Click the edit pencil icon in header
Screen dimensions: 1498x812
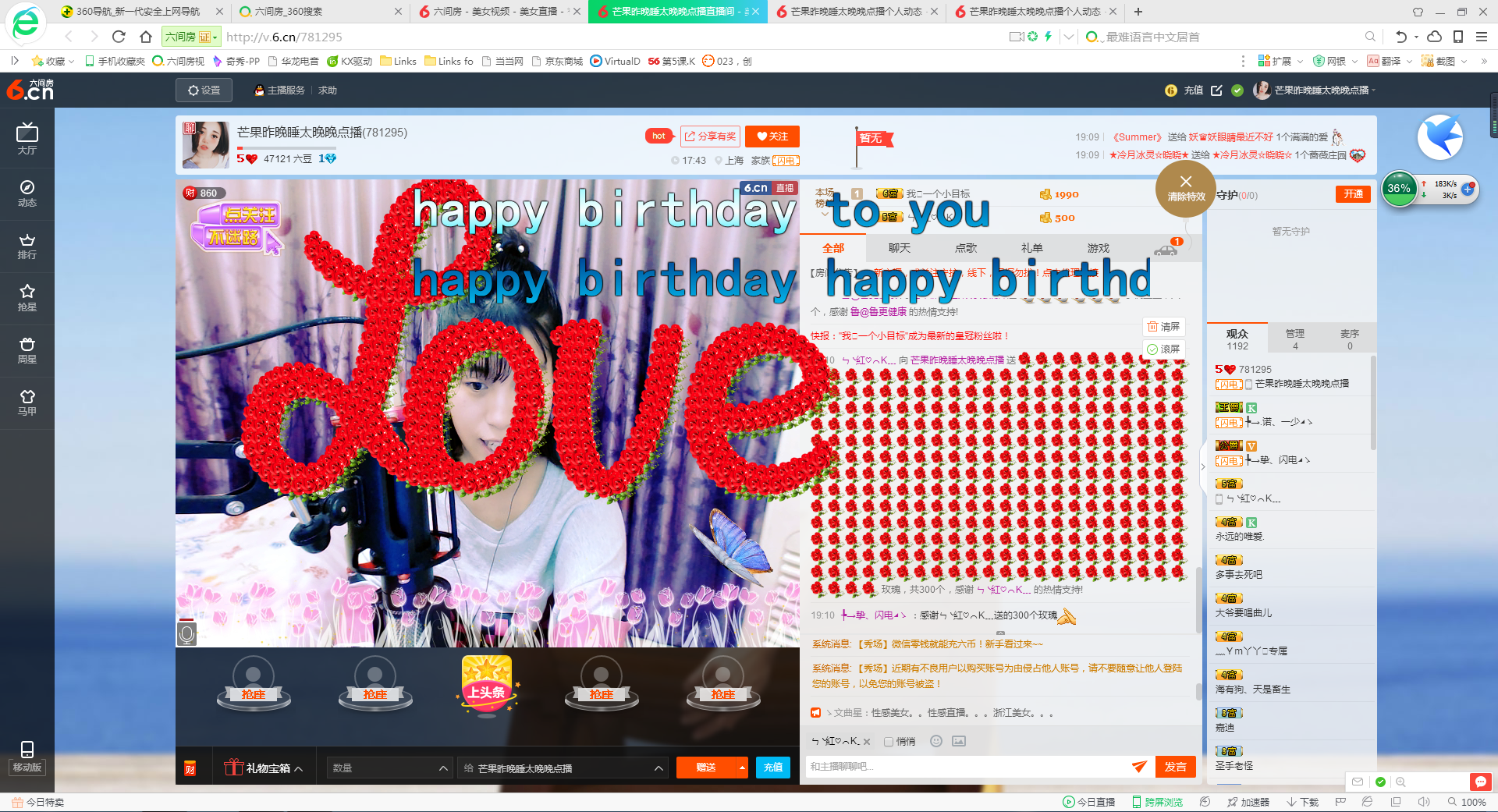tap(1216, 90)
